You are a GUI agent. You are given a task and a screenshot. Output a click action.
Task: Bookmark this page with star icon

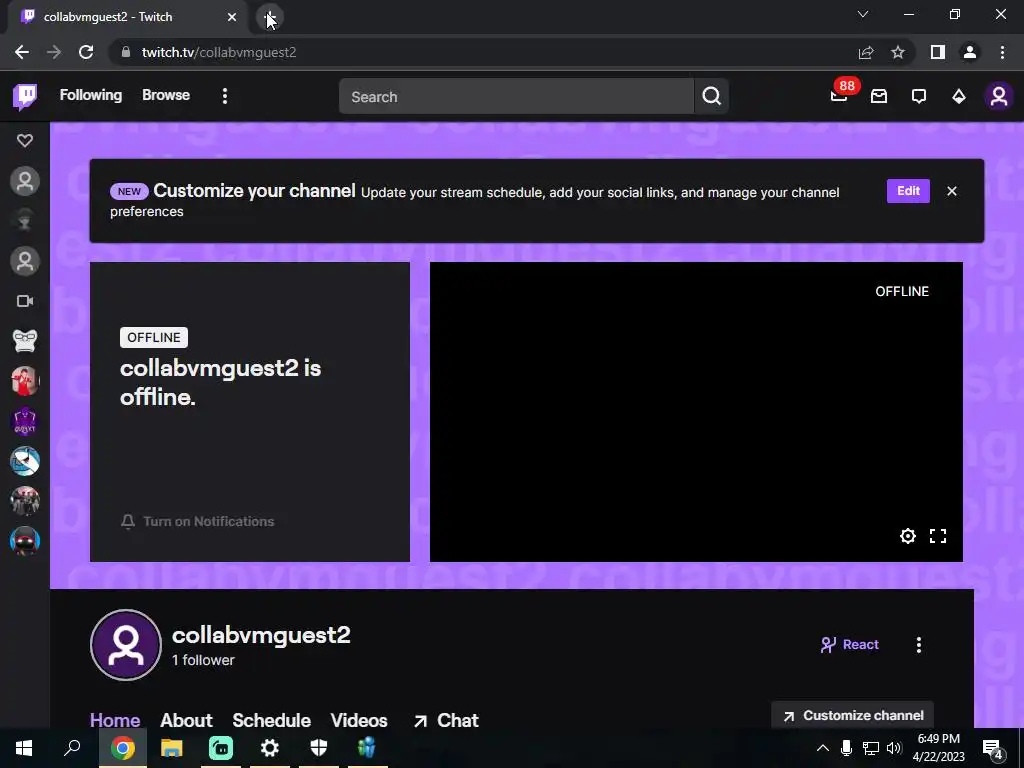(898, 52)
